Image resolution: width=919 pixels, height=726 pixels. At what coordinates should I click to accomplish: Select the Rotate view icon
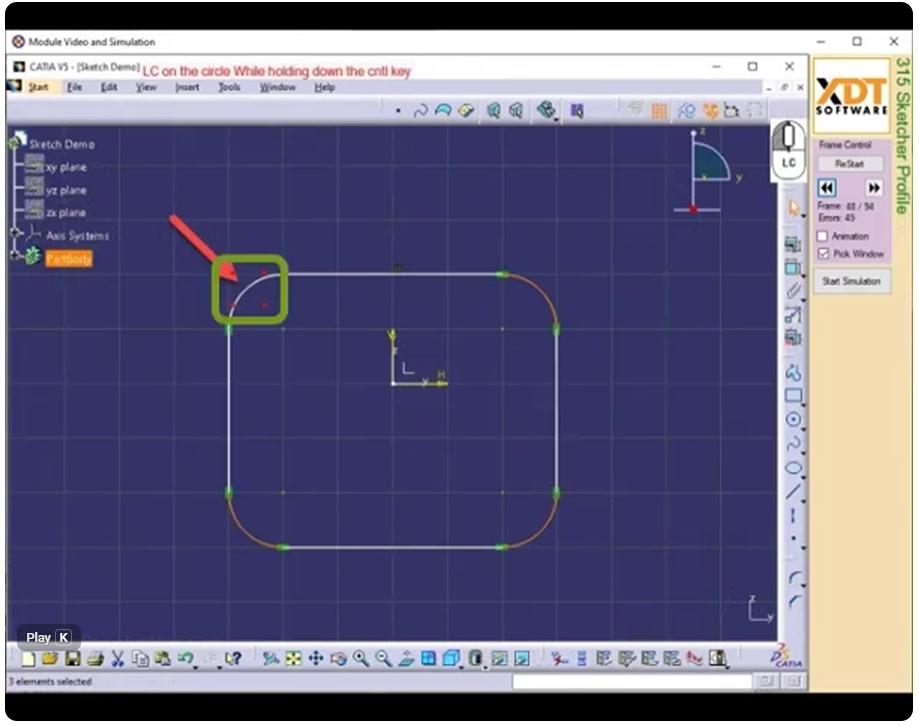(x=338, y=659)
